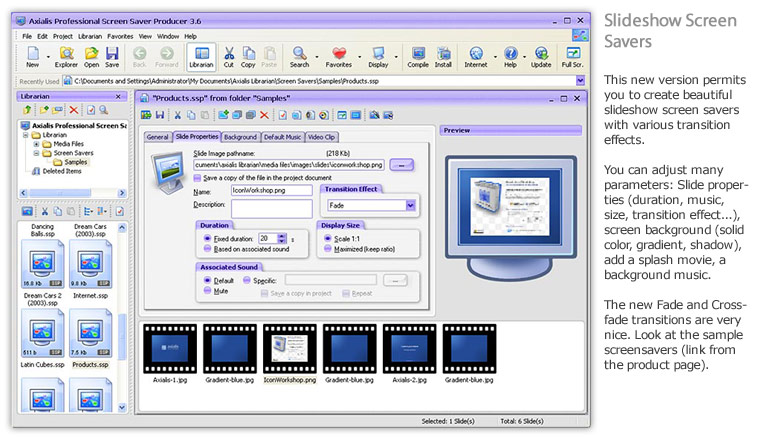Open the Recently Used path dropdown arrow
This screenshot has height=440, width=760.
click(x=580, y=81)
